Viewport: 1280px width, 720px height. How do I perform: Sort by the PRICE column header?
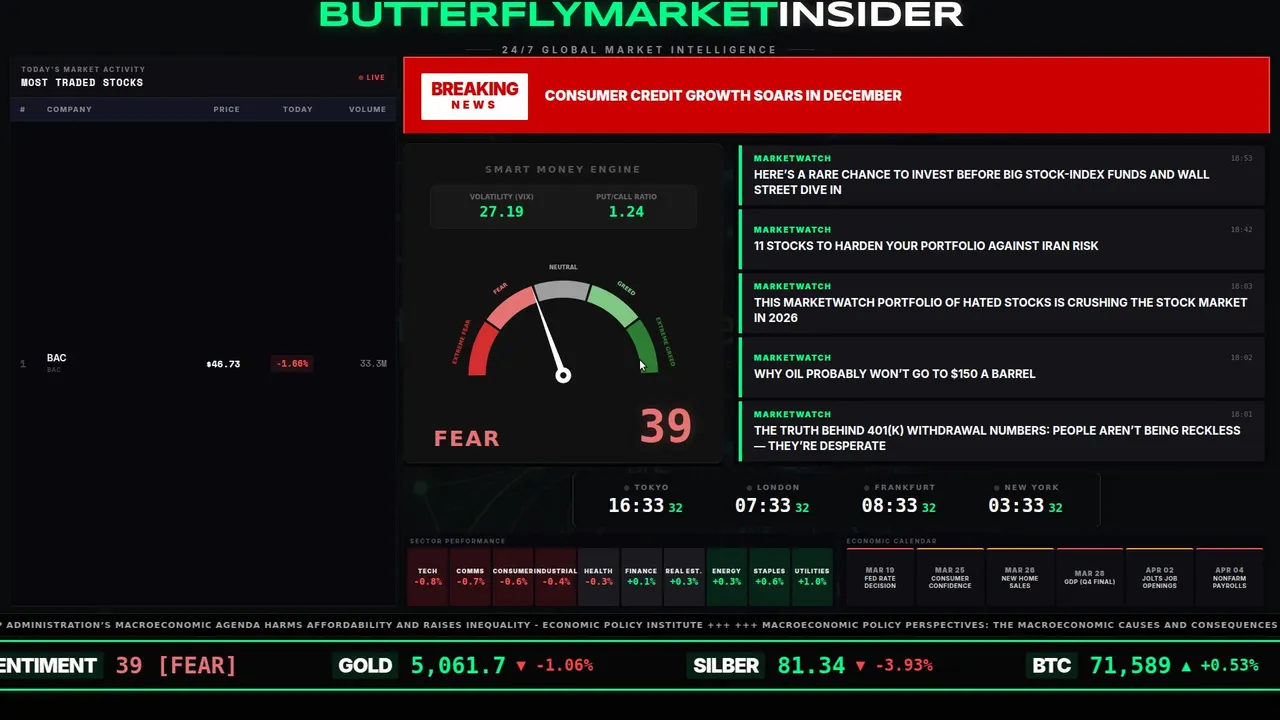click(x=226, y=109)
